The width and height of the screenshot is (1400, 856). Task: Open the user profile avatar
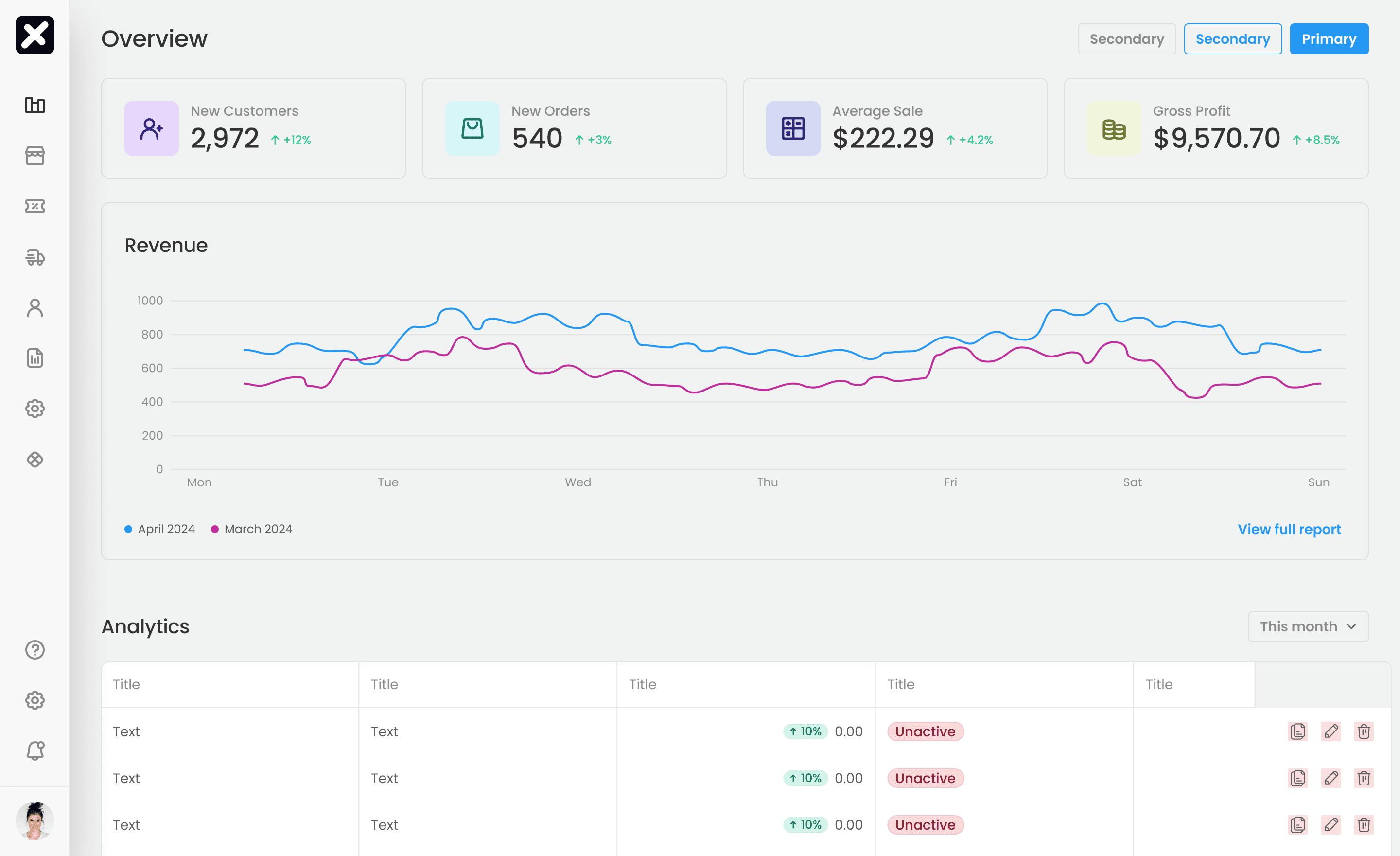pos(35,821)
